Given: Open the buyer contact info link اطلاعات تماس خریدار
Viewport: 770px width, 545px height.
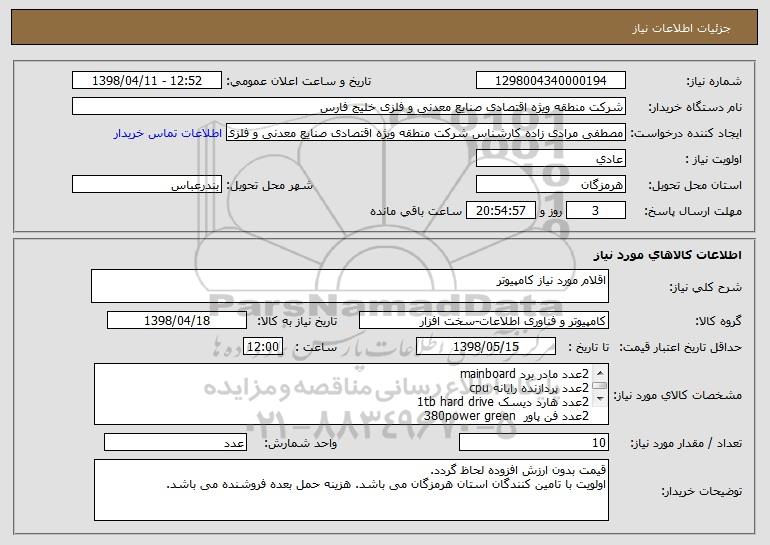Looking at the screenshot, I should 167,133.
